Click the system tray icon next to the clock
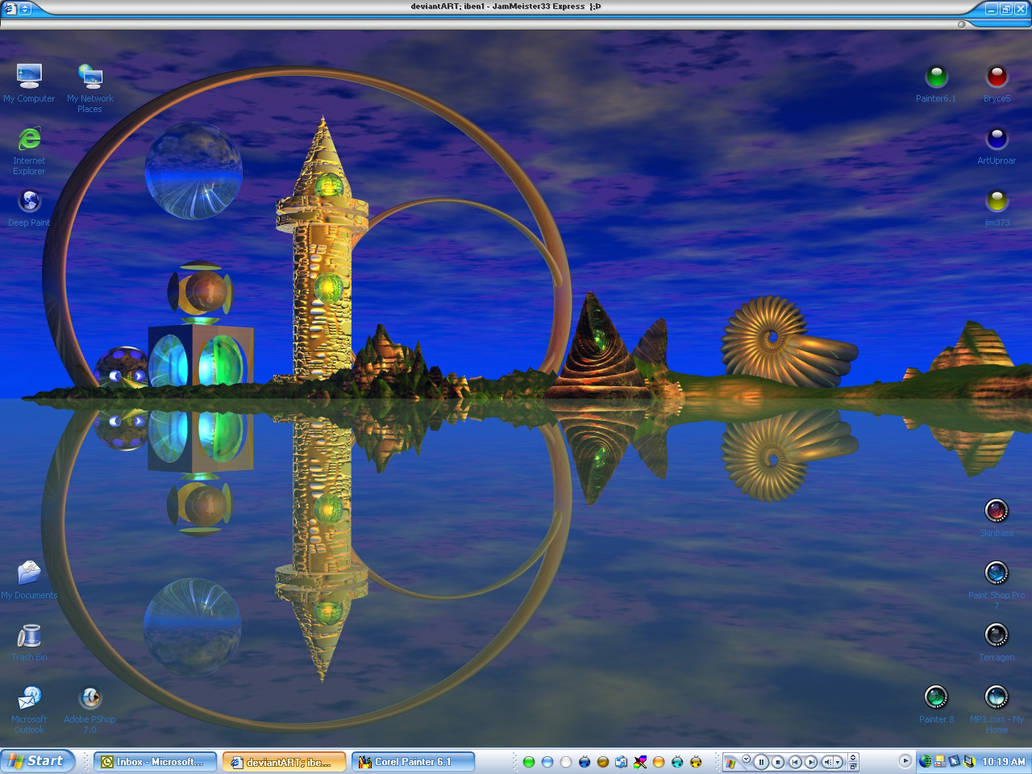Image resolution: width=1032 pixels, height=774 pixels. pyautogui.click(x=969, y=761)
